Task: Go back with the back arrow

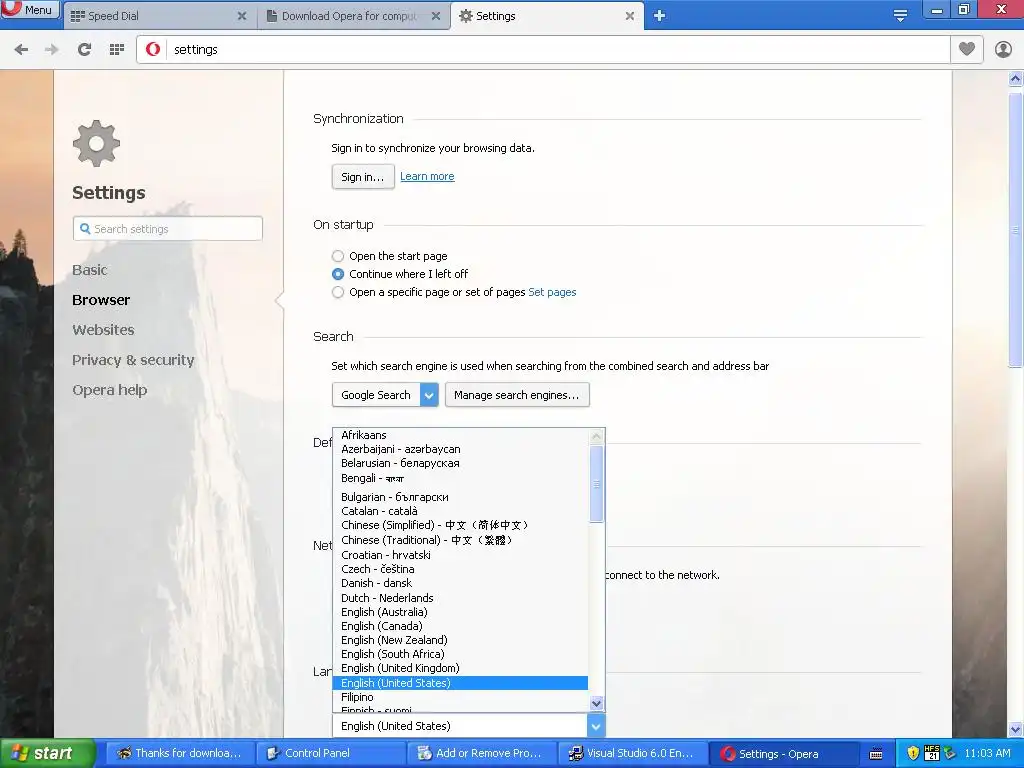Action: [21, 49]
